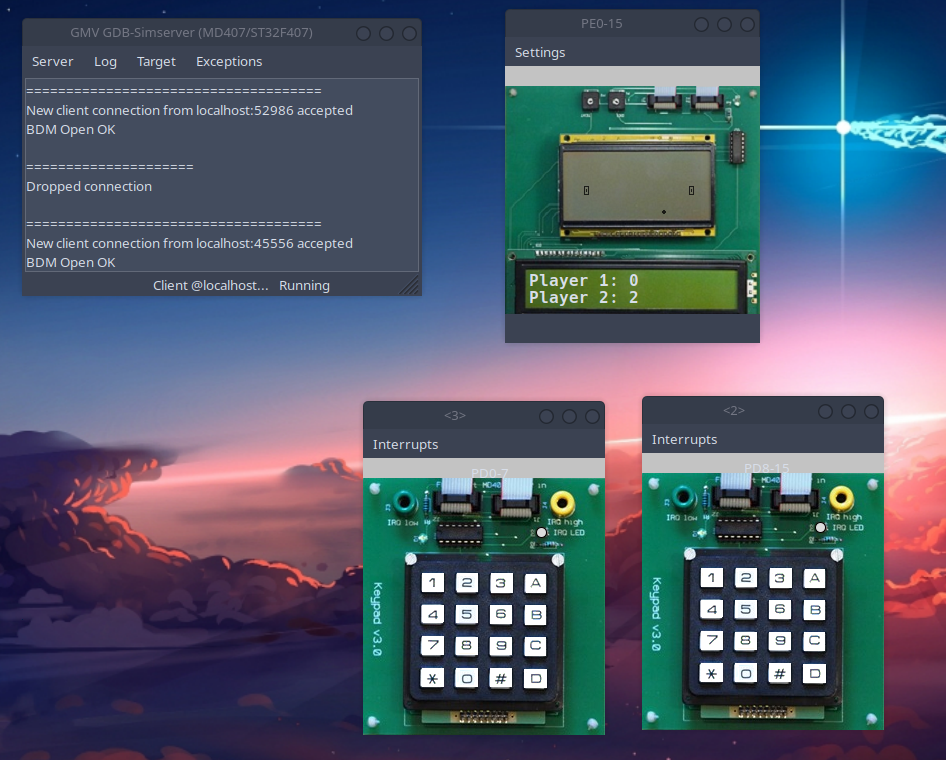Click 'Dropped connection' log line
Image resolution: width=946 pixels, height=760 pixels.
pos(89,186)
